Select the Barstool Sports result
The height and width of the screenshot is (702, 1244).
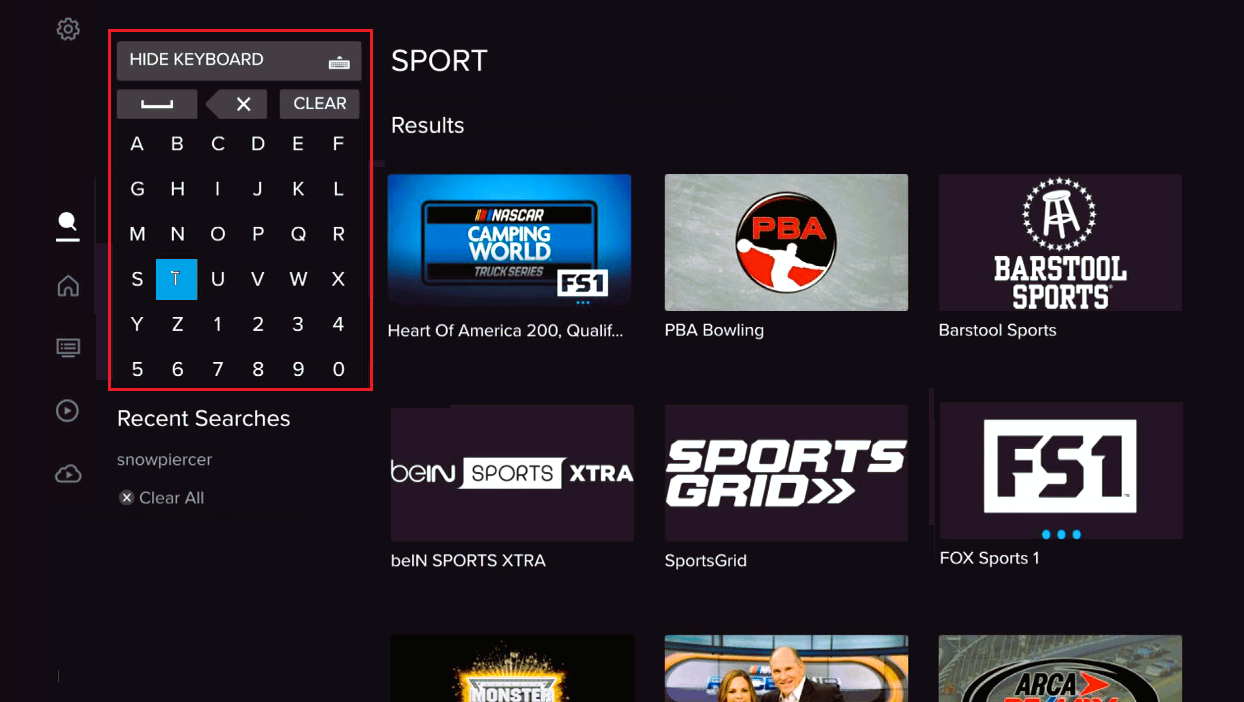pyautogui.click(x=1060, y=242)
